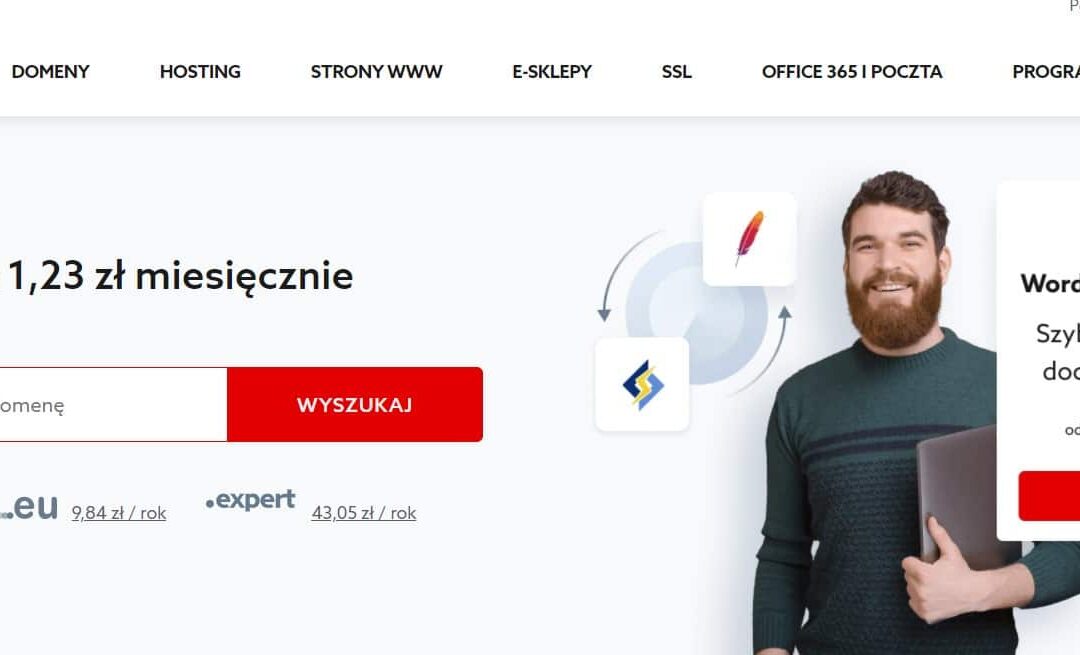Click the .expert domain logo
Image resolution: width=1080 pixels, height=655 pixels.
(x=251, y=500)
